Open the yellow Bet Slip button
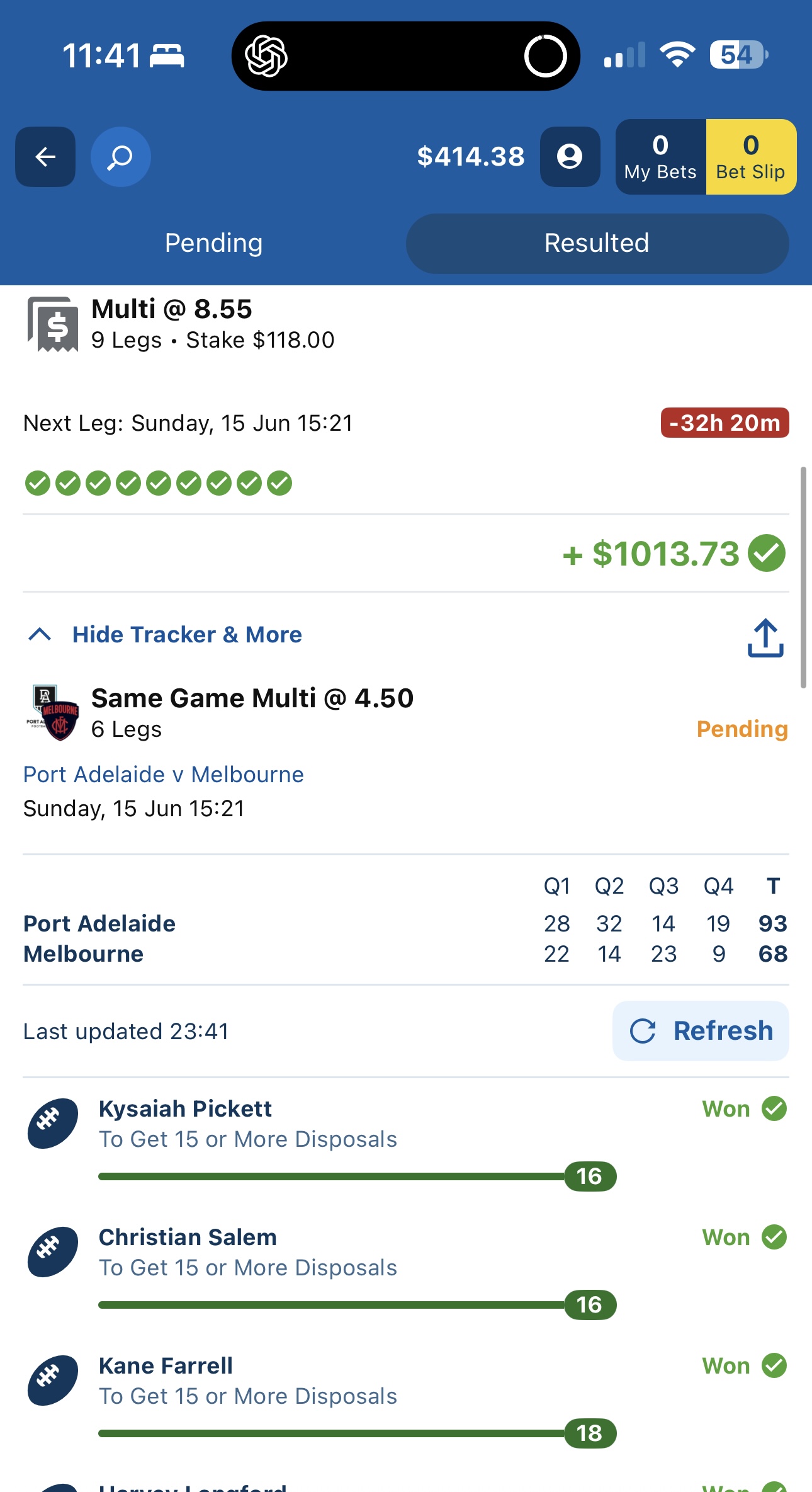This screenshot has height=1492, width=812. [751, 157]
